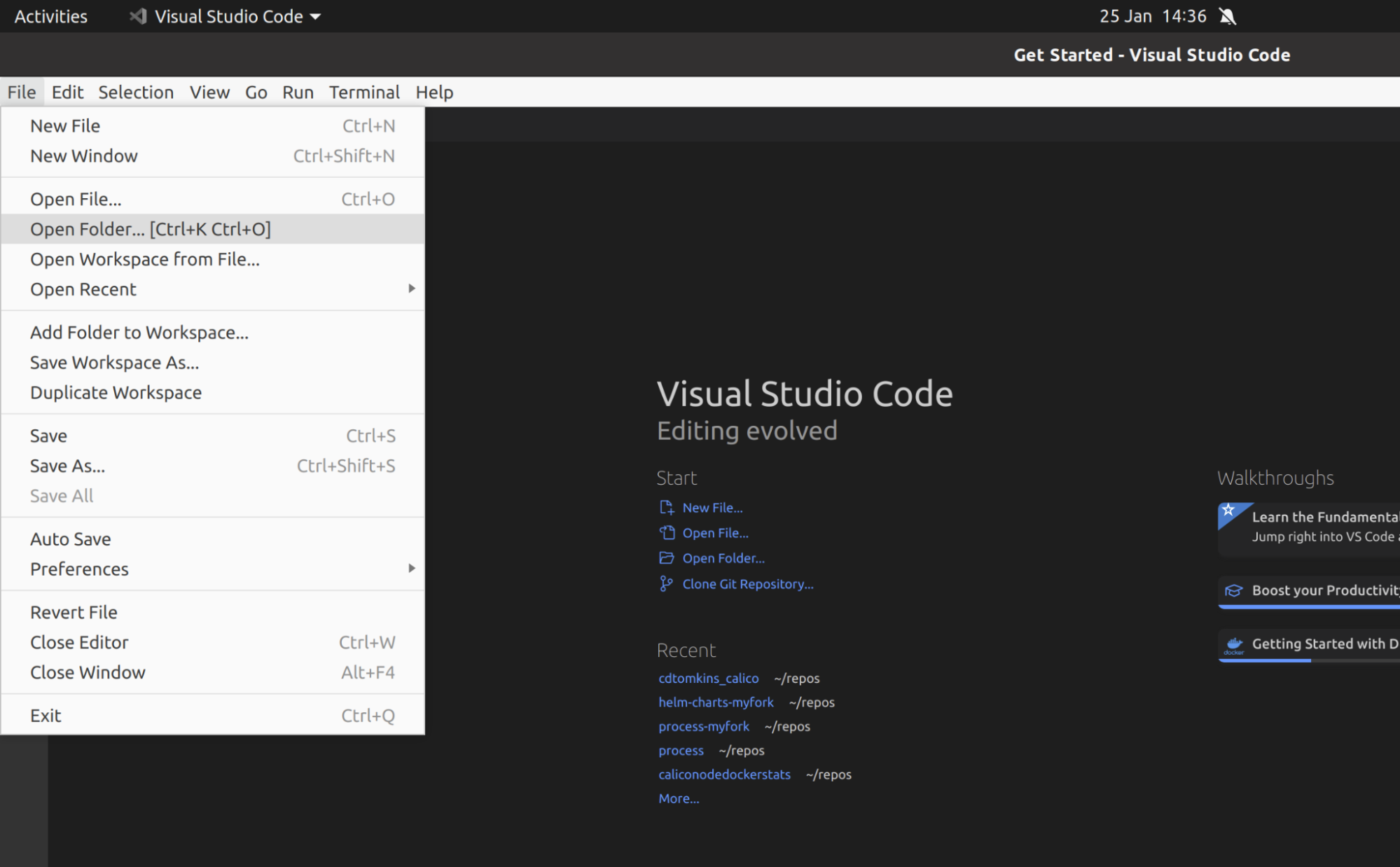Click the New File icon under Start
This screenshot has height=867, width=1400.
(666, 508)
